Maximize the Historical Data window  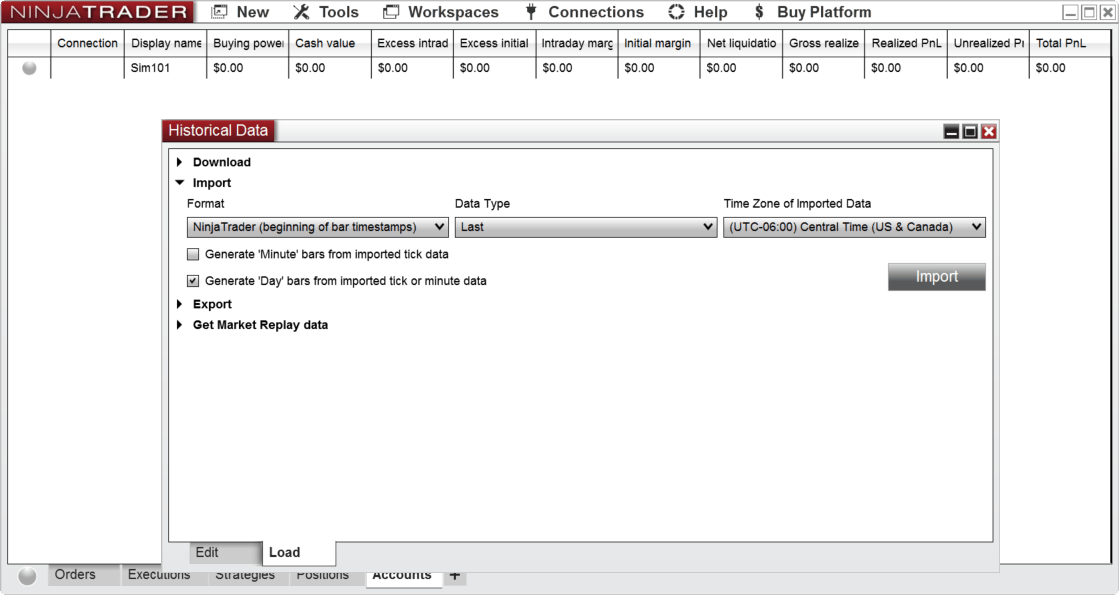coord(970,131)
